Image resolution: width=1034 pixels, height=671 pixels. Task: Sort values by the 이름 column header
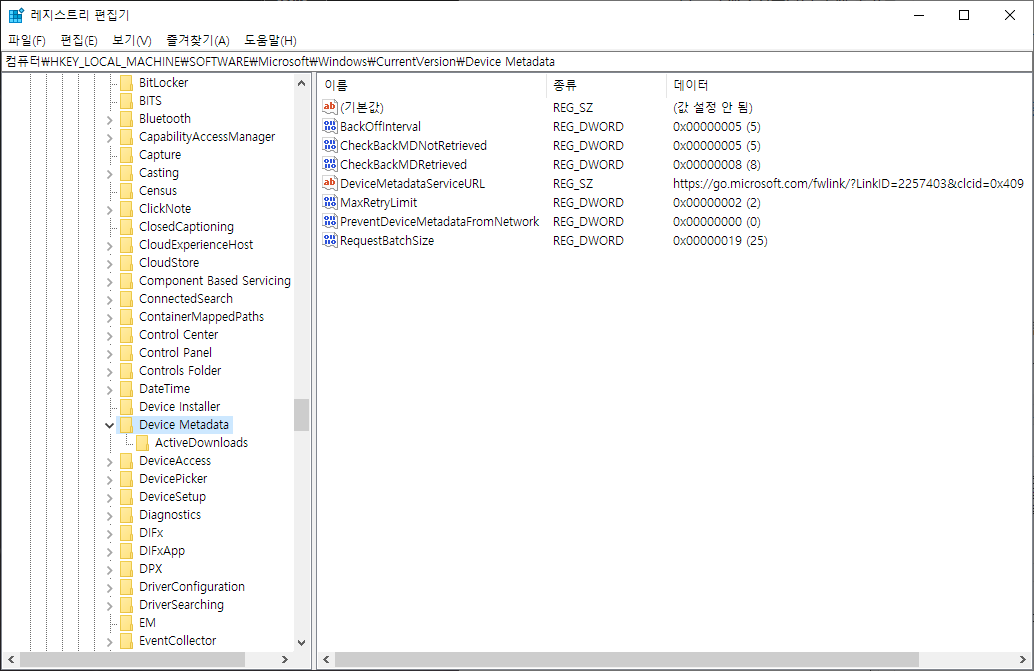[433, 85]
